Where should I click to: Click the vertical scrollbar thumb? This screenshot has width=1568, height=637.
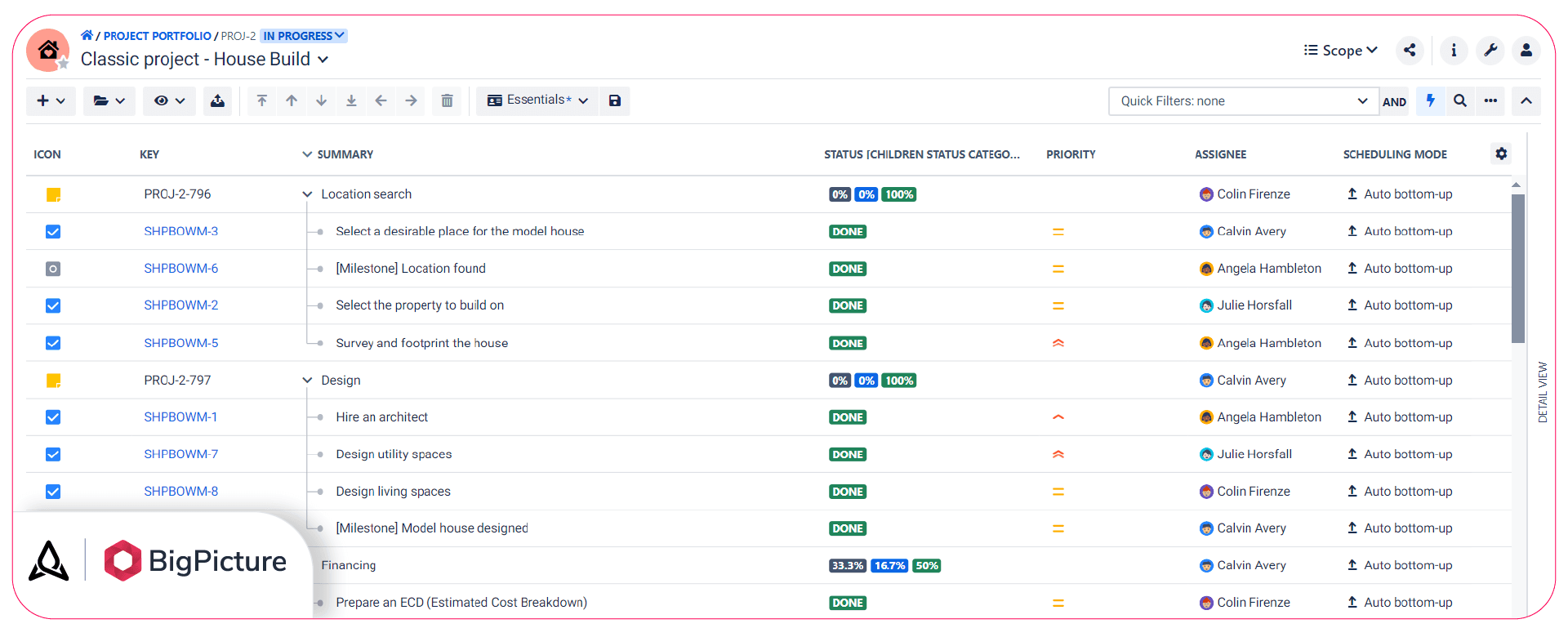(x=1517, y=268)
